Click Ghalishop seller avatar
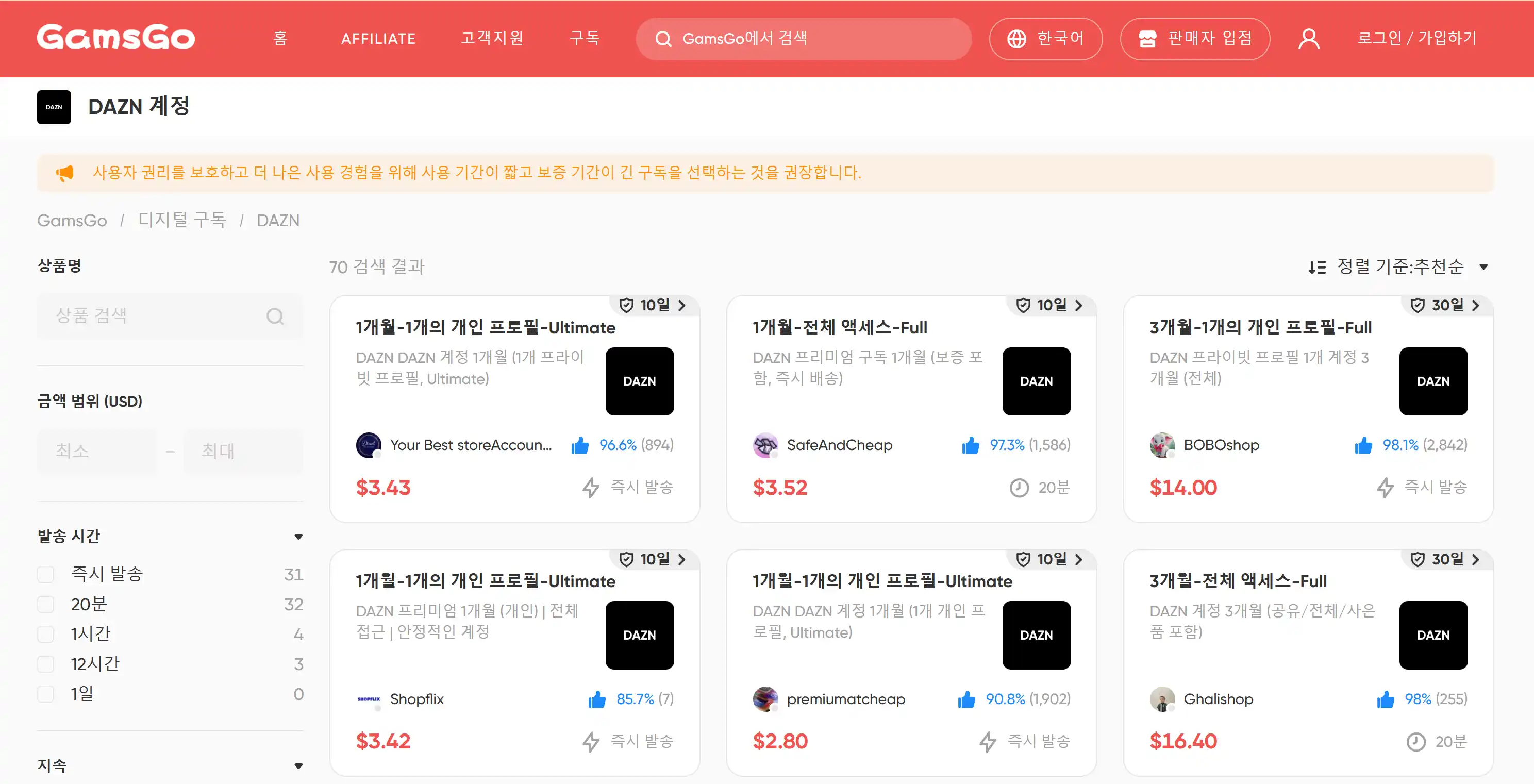The image size is (1534, 784). pyautogui.click(x=1162, y=699)
